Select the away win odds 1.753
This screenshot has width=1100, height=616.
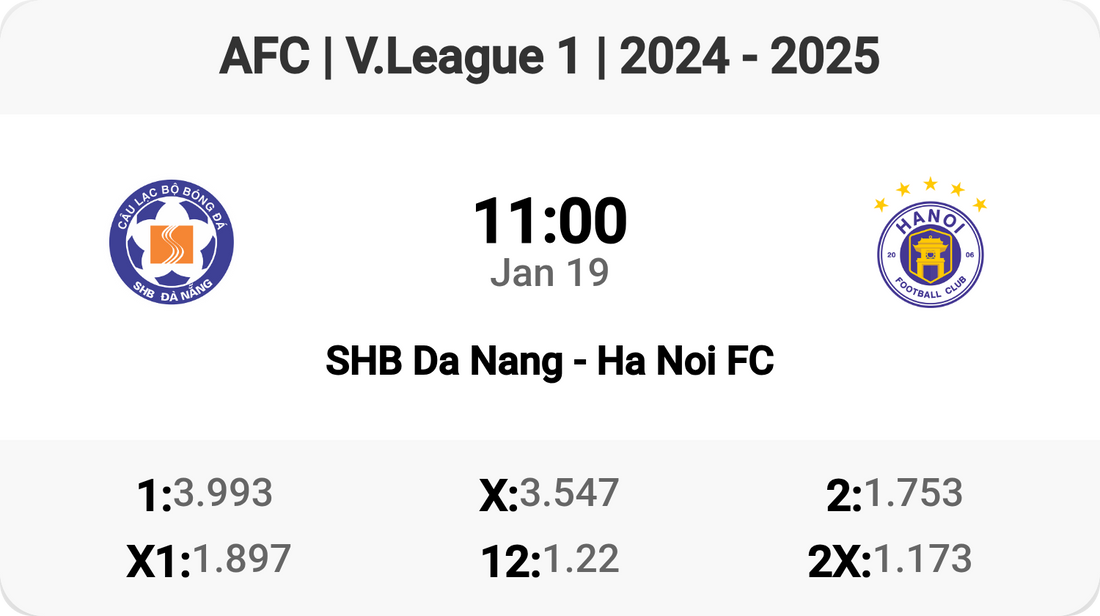click(913, 493)
